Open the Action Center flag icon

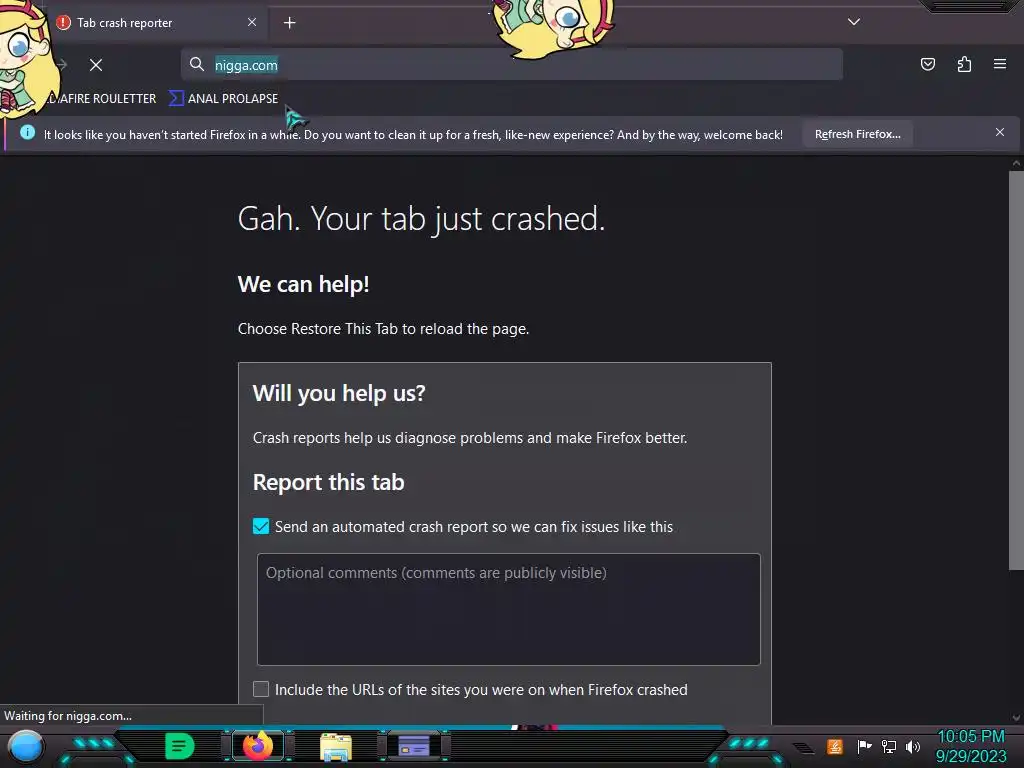coord(864,746)
